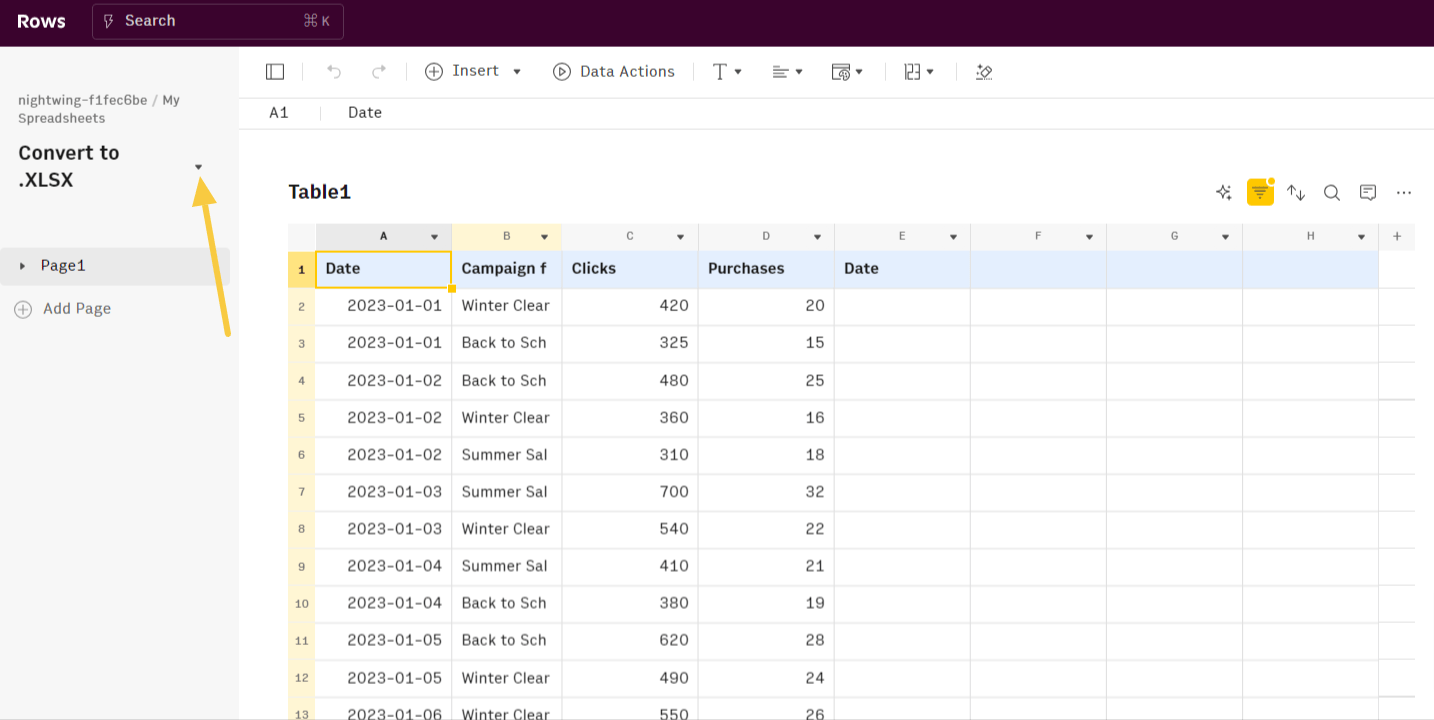
Task: Open column C dropdown arrow
Action: click(x=681, y=238)
